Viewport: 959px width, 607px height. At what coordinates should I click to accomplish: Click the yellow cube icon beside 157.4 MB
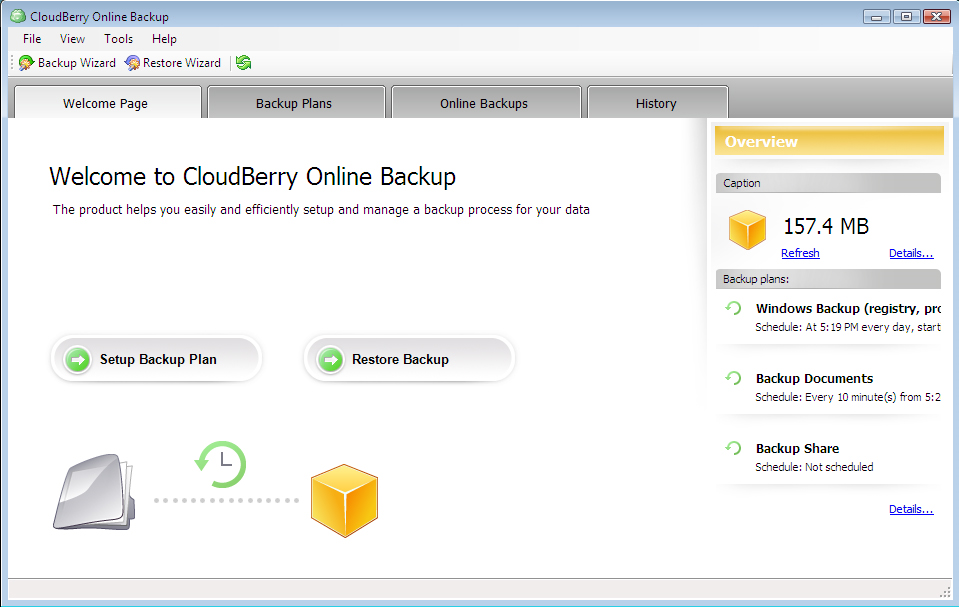pyautogui.click(x=746, y=229)
